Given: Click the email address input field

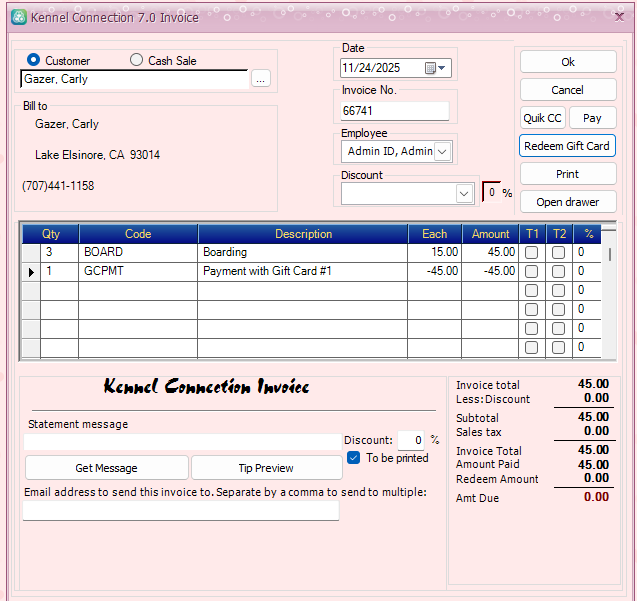Looking at the screenshot, I should [180, 511].
